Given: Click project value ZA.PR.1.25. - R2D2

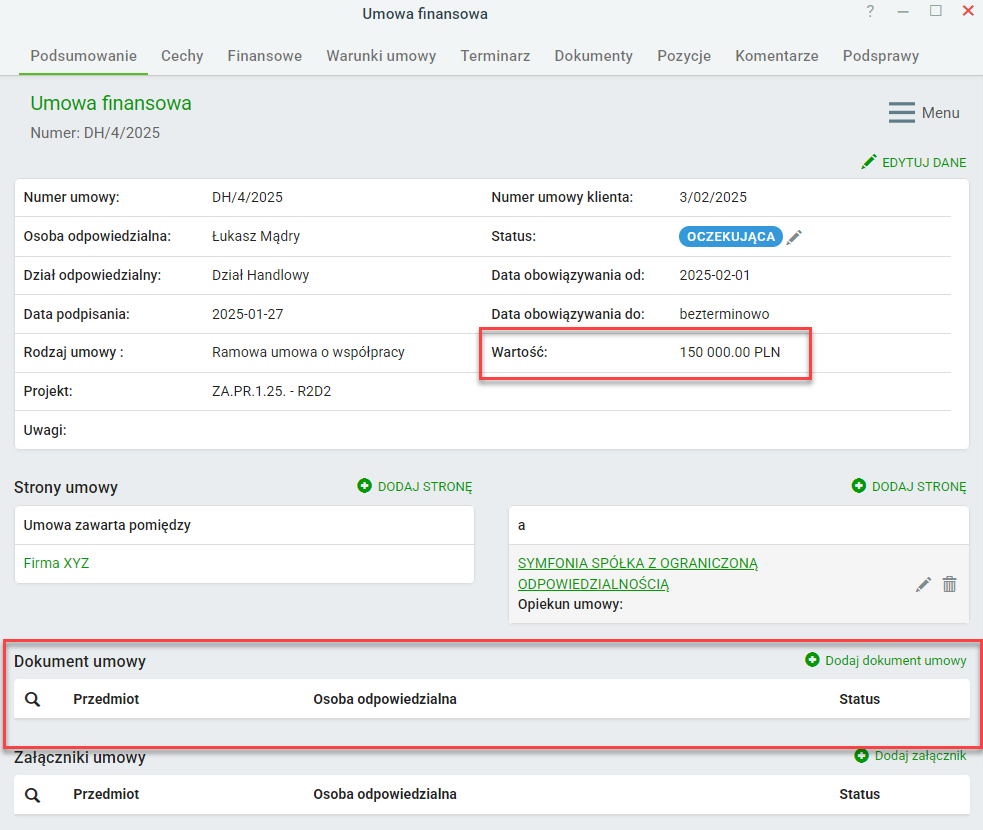Looking at the screenshot, I should (x=271, y=391).
